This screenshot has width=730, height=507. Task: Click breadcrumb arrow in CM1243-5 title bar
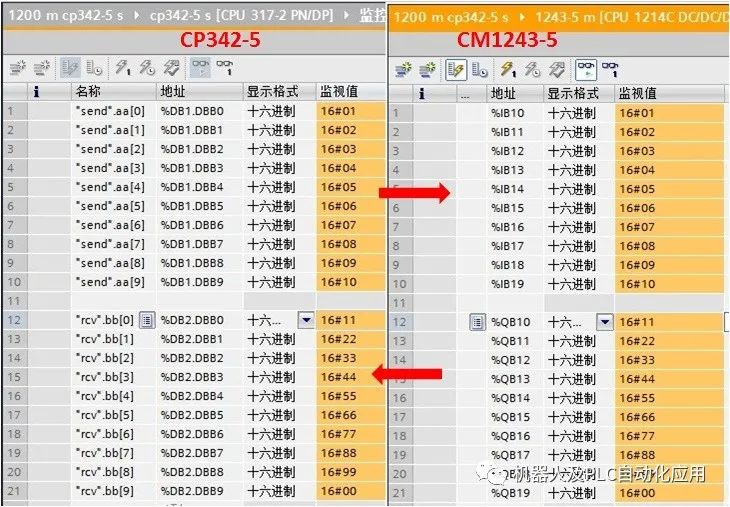tap(522, 18)
